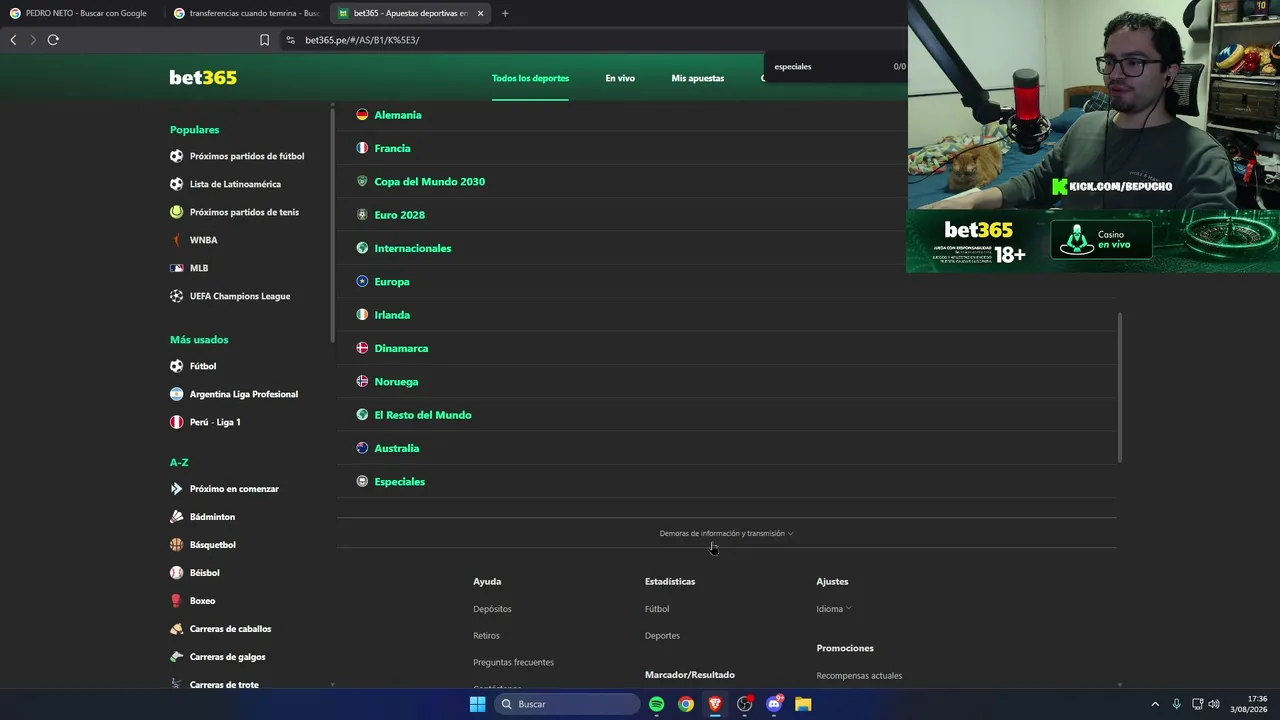Open the Retiros help link
This screenshot has width=1280, height=720.
coord(486,636)
